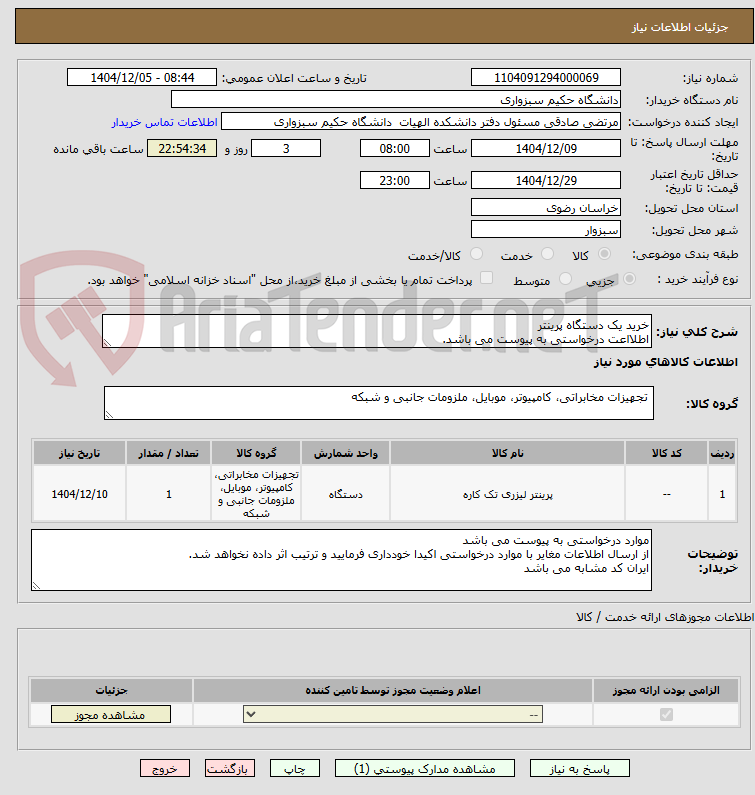Click the 'اطلاعات مجوزهای ارائه خدمت / کالا' heading

coord(665,617)
